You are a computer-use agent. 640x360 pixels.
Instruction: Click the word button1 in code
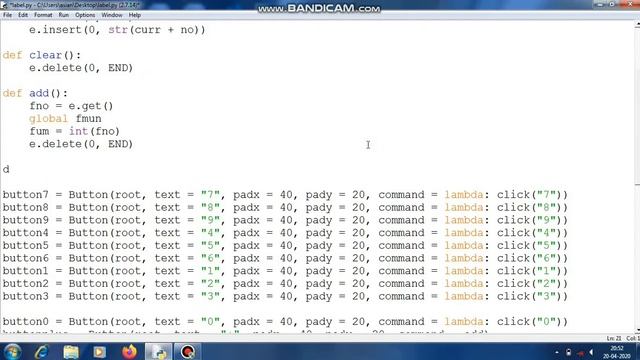tap(25, 271)
